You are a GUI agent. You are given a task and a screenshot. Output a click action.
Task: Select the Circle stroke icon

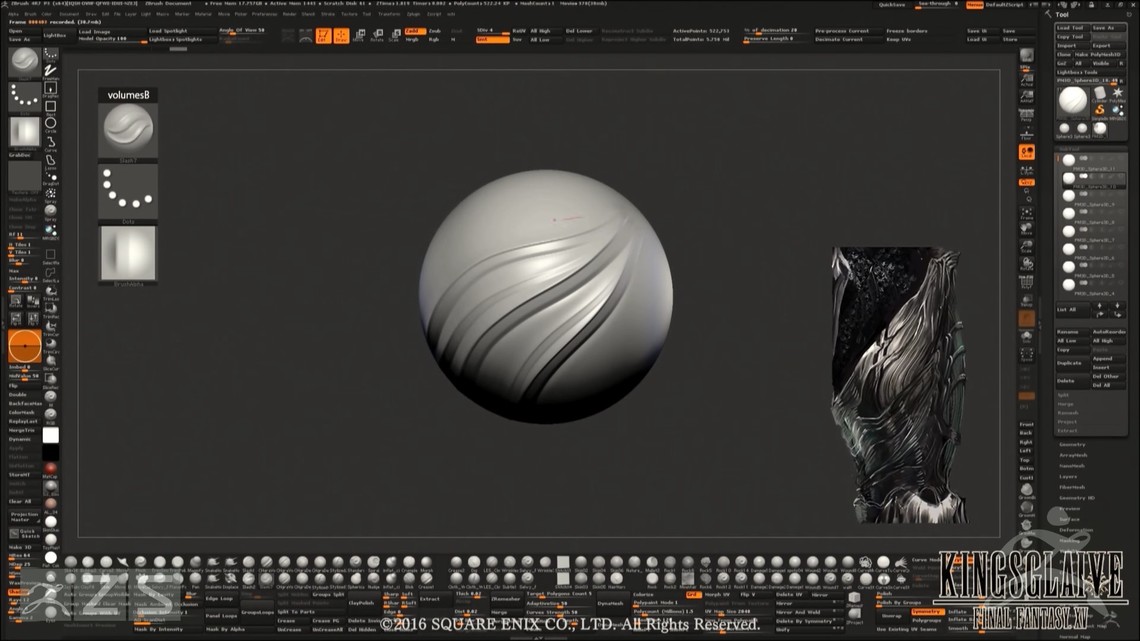[51, 124]
